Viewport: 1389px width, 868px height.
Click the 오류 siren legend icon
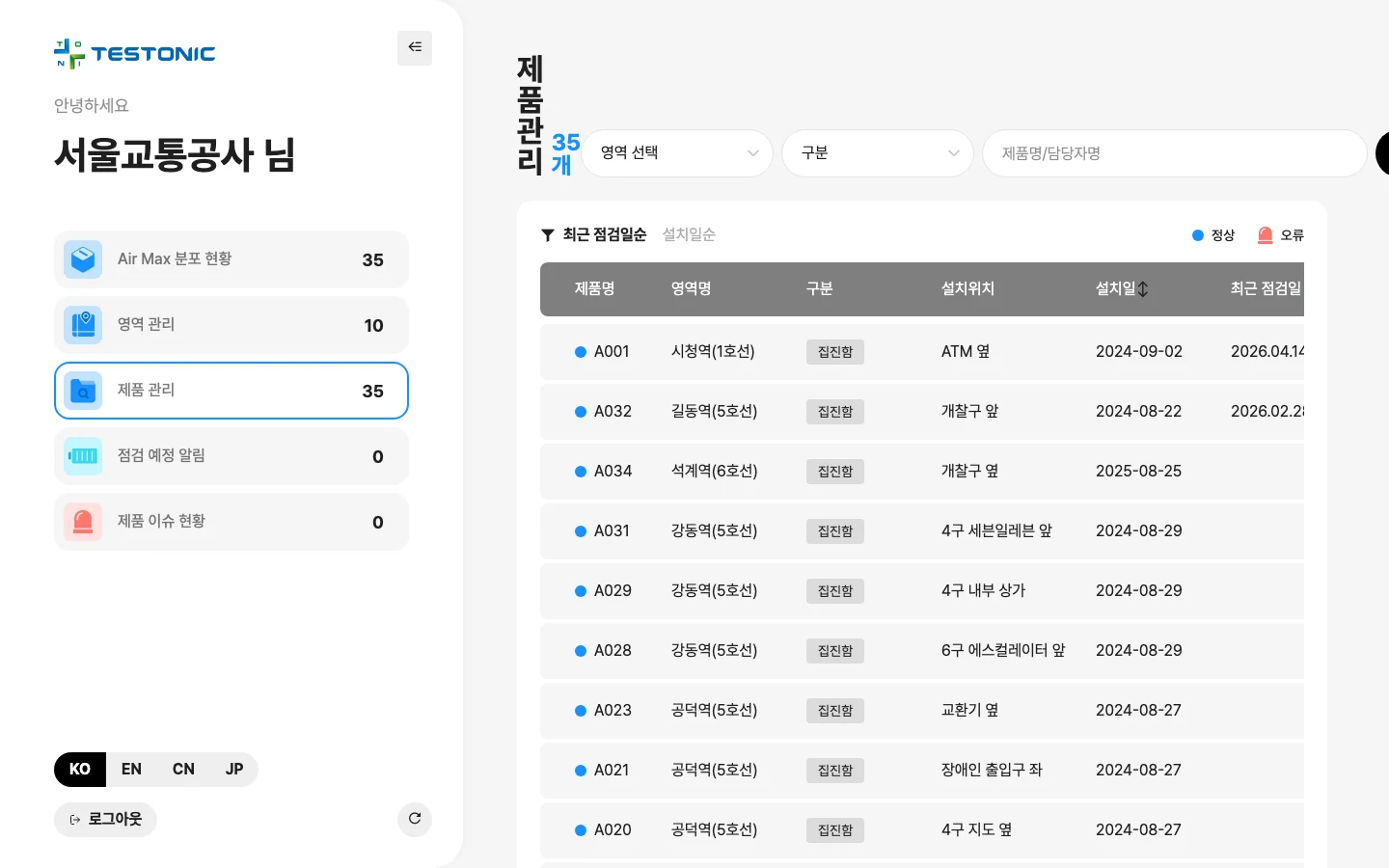click(1266, 235)
